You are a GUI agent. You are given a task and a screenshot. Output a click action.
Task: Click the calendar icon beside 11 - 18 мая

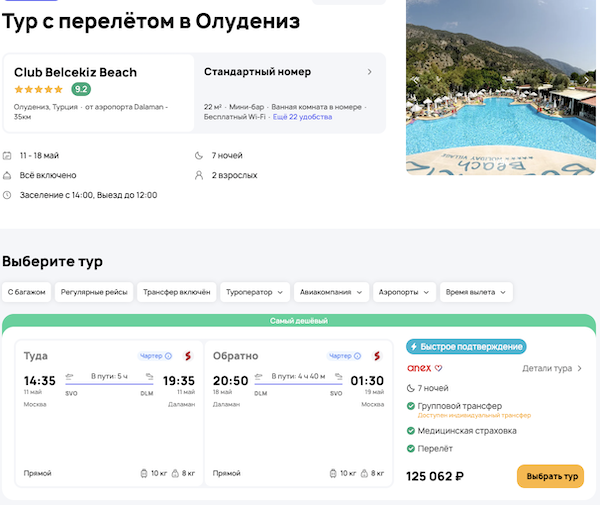click(x=8, y=155)
